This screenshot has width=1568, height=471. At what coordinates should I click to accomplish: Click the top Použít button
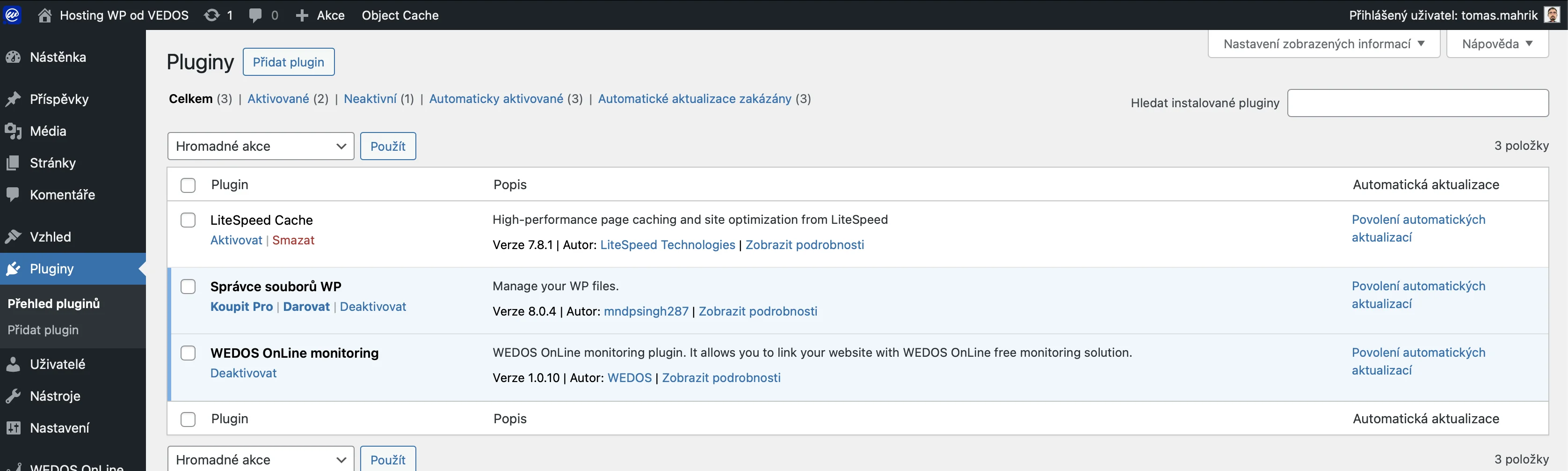click(388, 146)
